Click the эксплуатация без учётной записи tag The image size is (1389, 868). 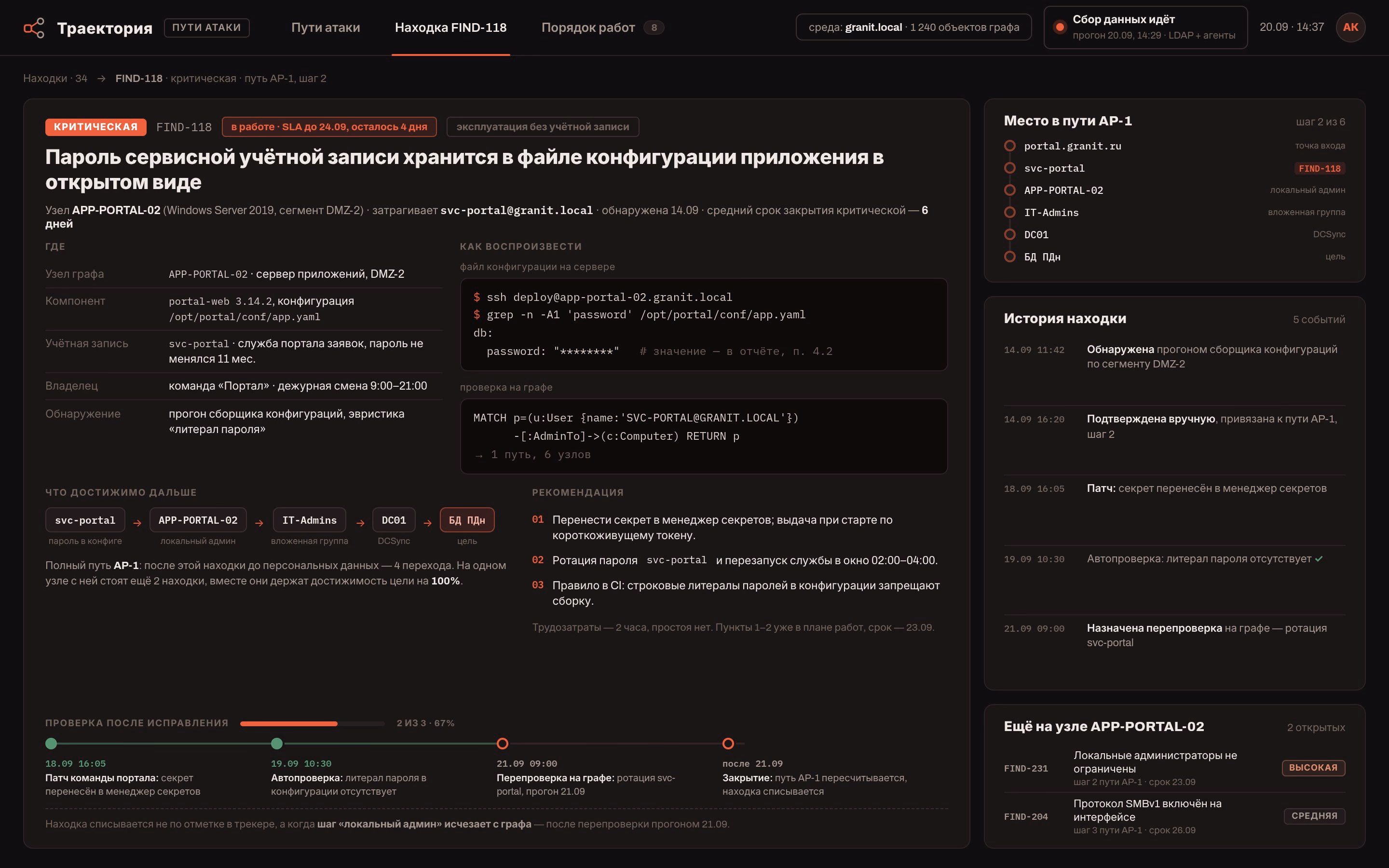pyautogui.click(x=543, y=127)
